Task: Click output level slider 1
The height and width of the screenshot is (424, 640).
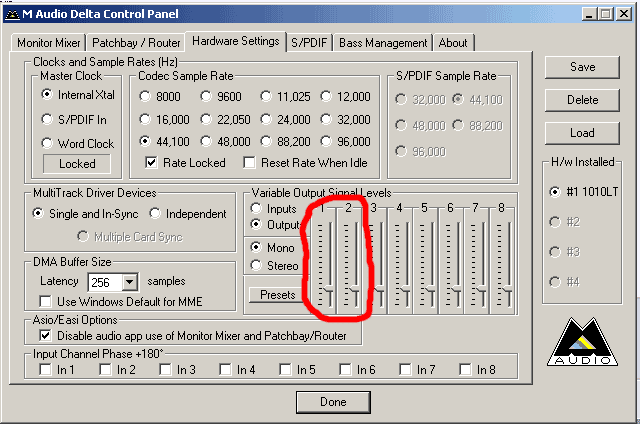Action: (x=328, y=291)
